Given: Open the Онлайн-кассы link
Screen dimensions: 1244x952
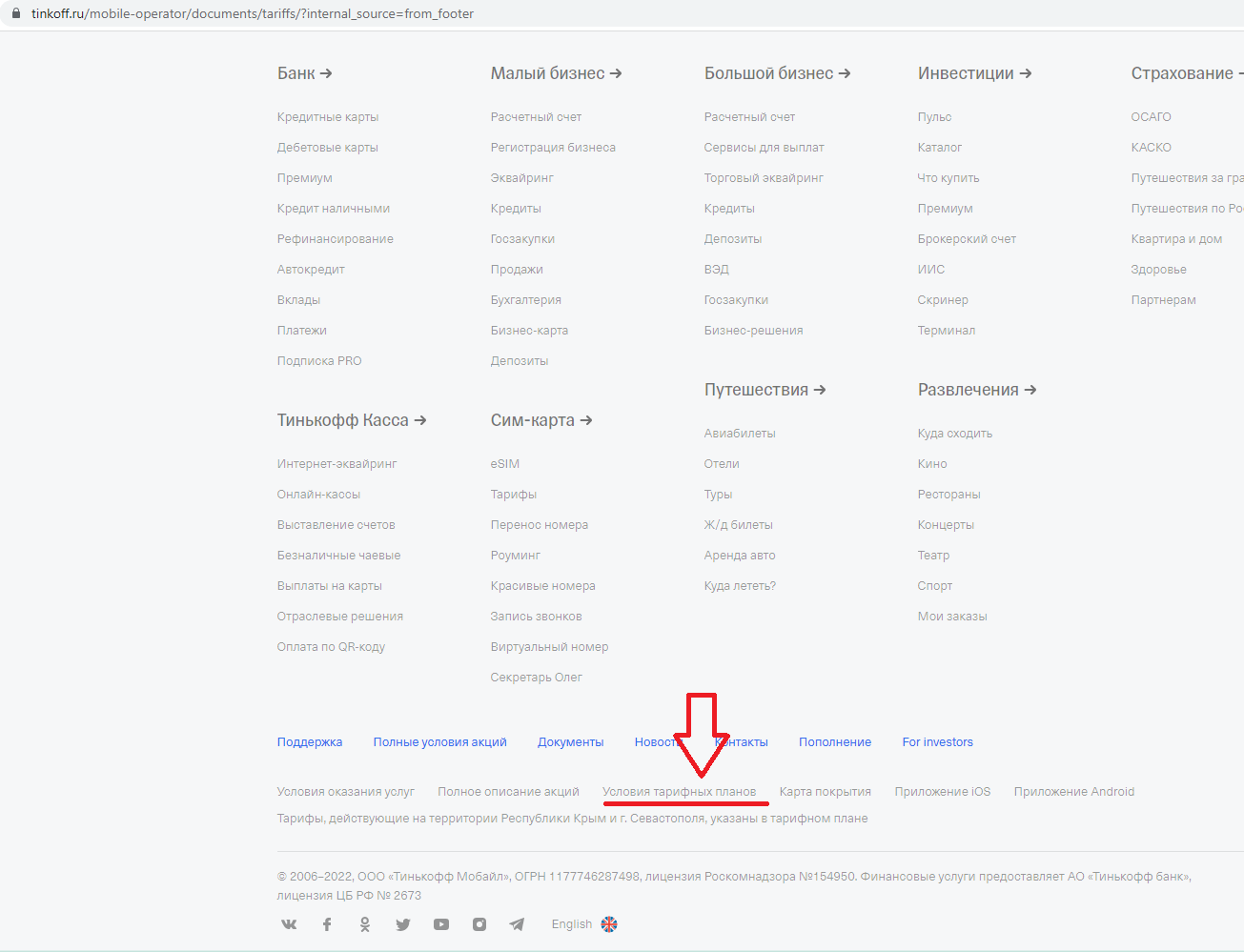Looking at the screenshot, I should (x=318, y=495).
